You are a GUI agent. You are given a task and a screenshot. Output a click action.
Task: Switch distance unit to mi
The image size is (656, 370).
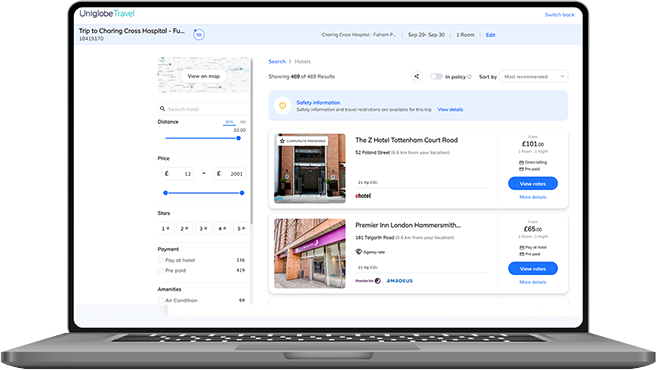coord(243,122)
